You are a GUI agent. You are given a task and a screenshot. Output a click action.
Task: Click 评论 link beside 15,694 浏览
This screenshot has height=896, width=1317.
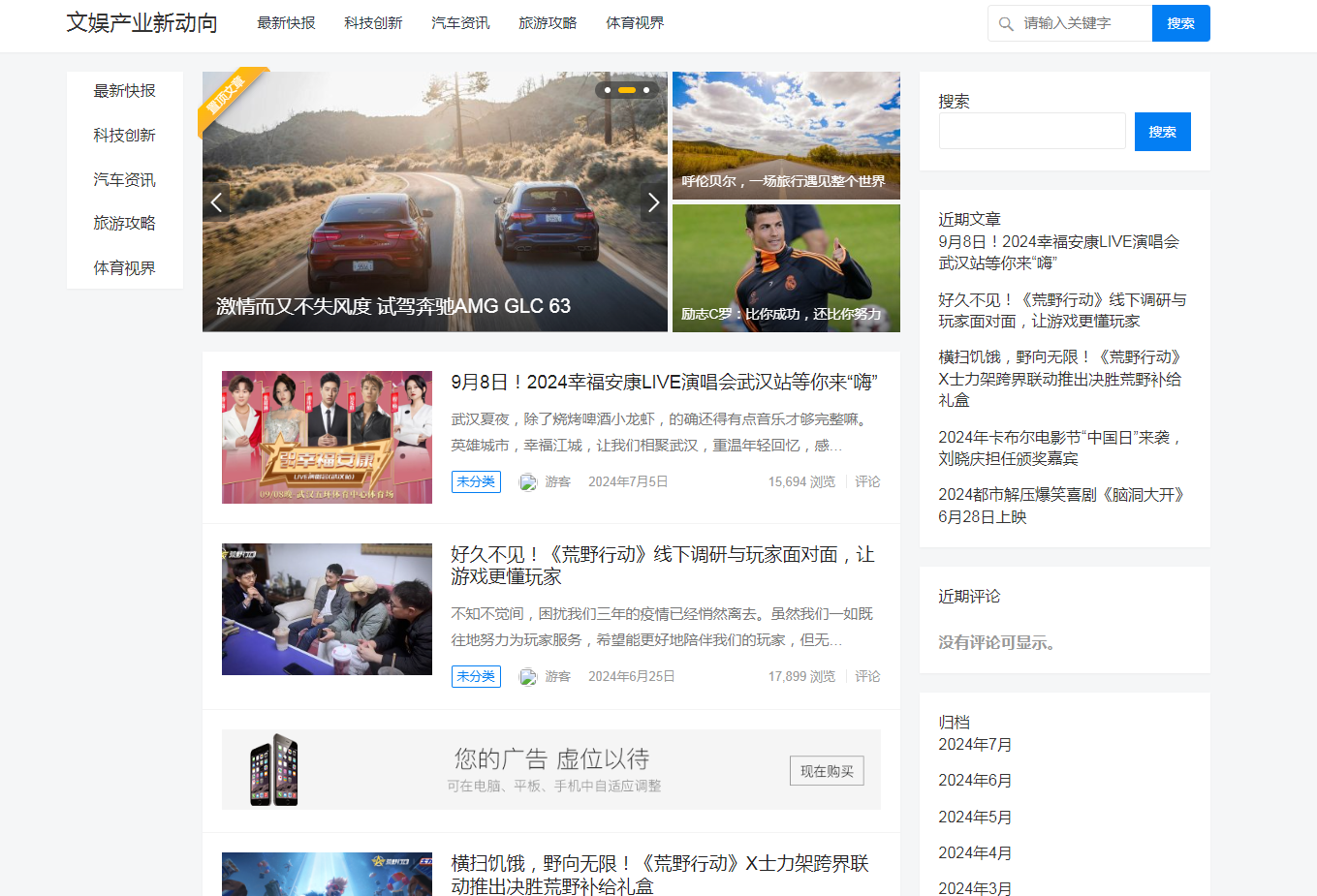867,482
